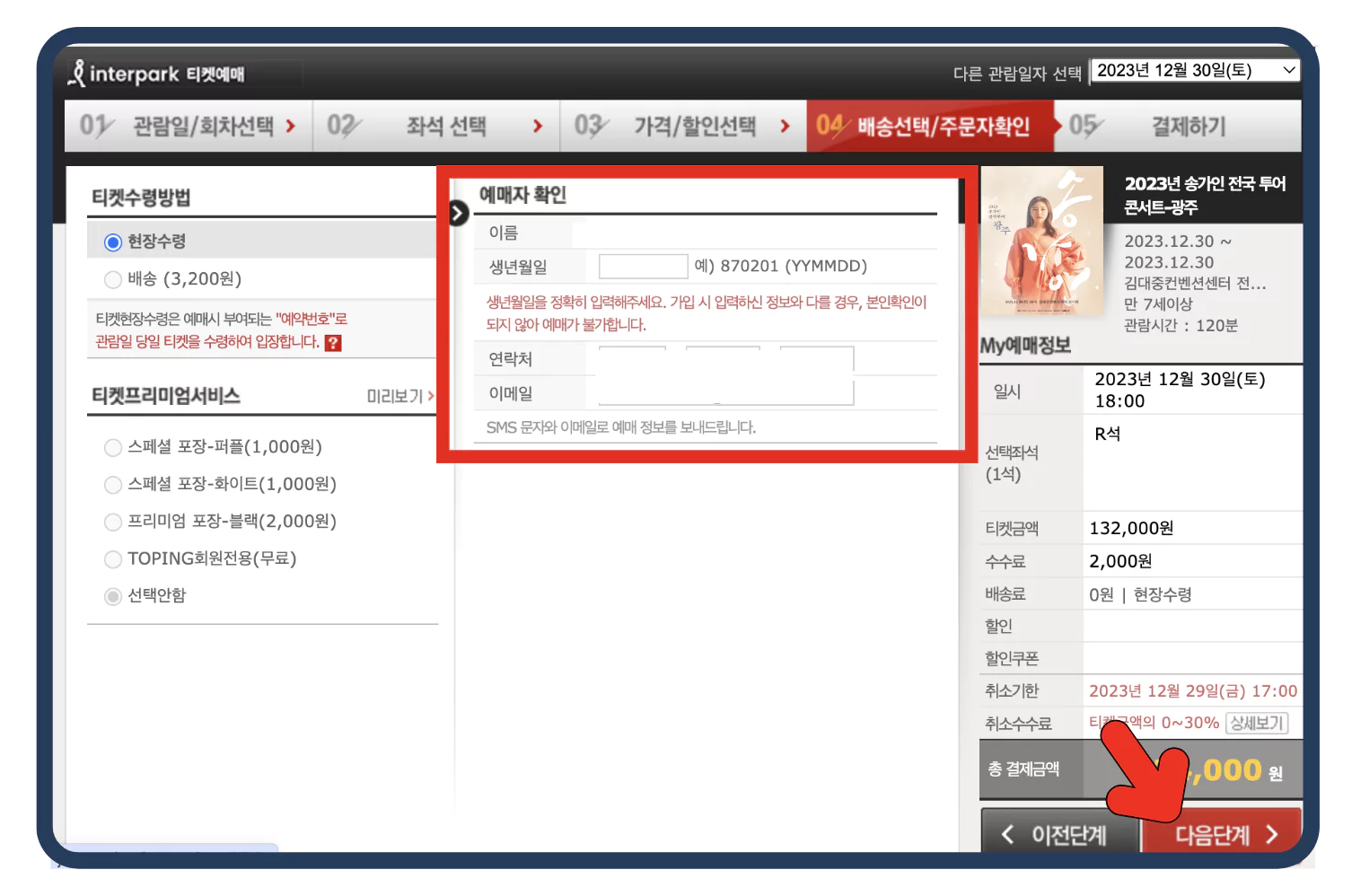Choose 스페셜 포장-퍼플(1,000원) packaging
The image size is (1352, 896).
(x=113, y=446)
